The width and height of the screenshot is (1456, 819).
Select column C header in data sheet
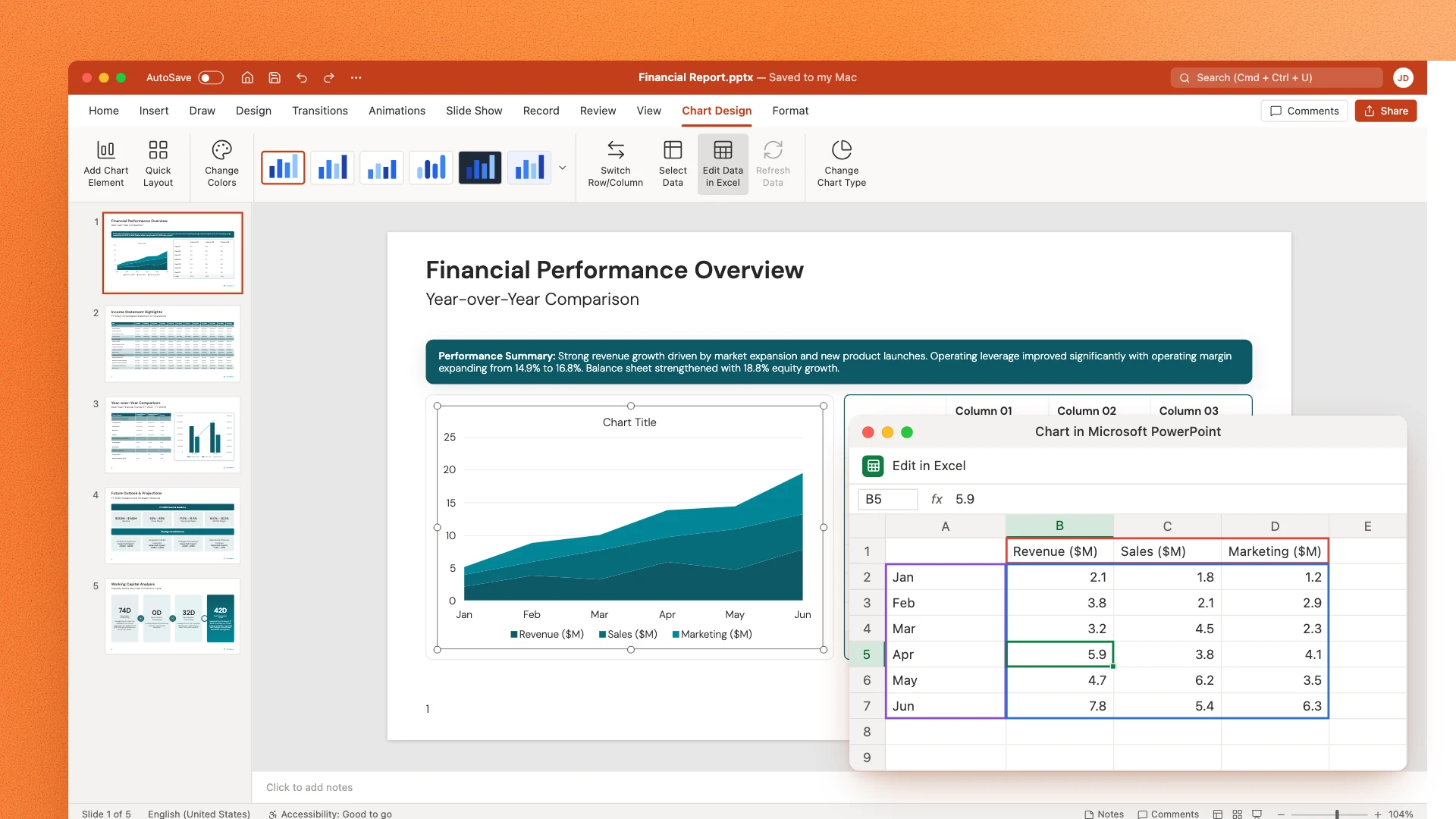pos(1167,526)
